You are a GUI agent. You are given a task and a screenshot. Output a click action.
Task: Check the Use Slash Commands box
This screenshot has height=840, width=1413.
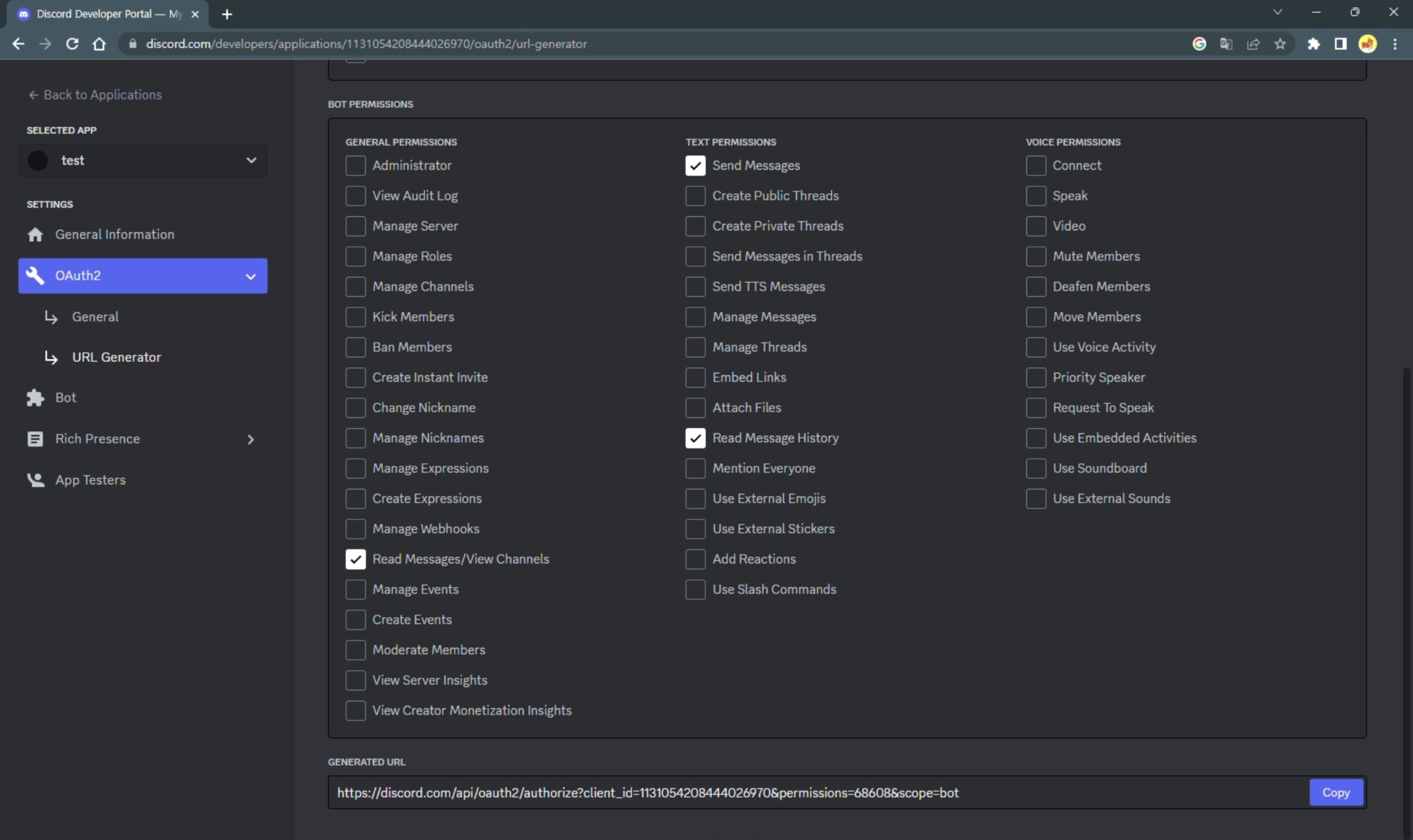tap(695, 589)
